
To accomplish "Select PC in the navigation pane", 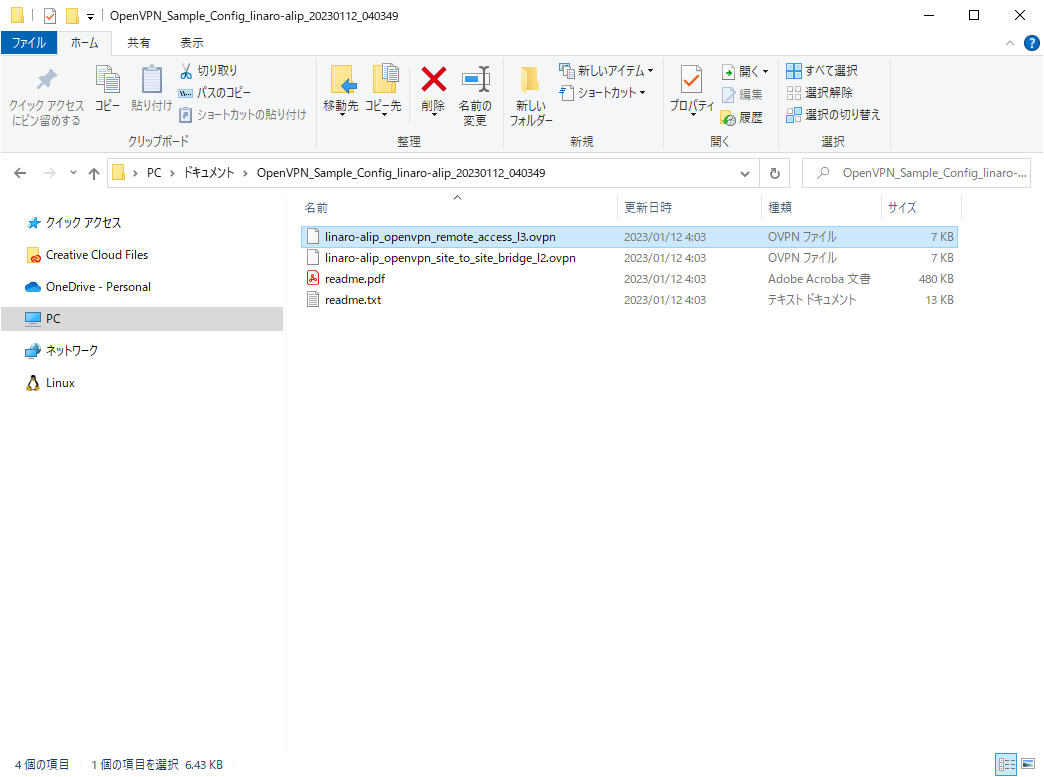I will point(142,318).
